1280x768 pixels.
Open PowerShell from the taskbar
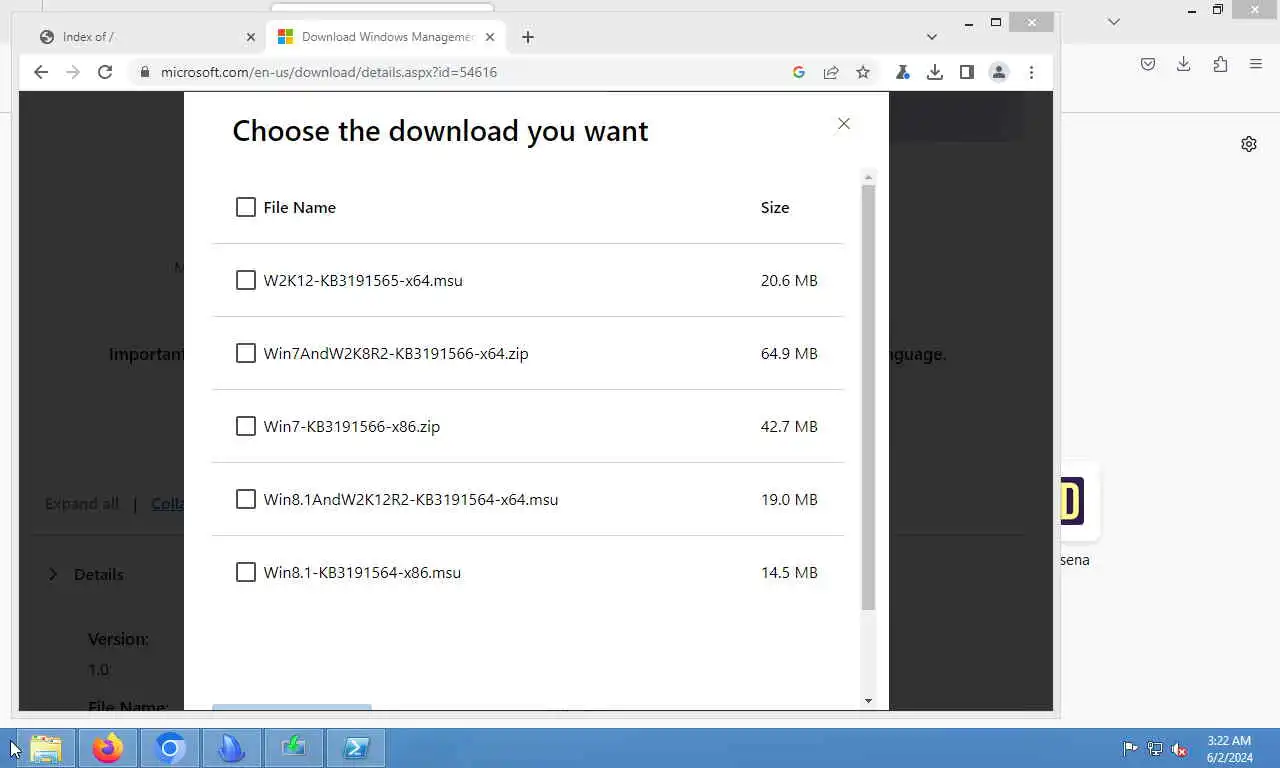[356, 748]
